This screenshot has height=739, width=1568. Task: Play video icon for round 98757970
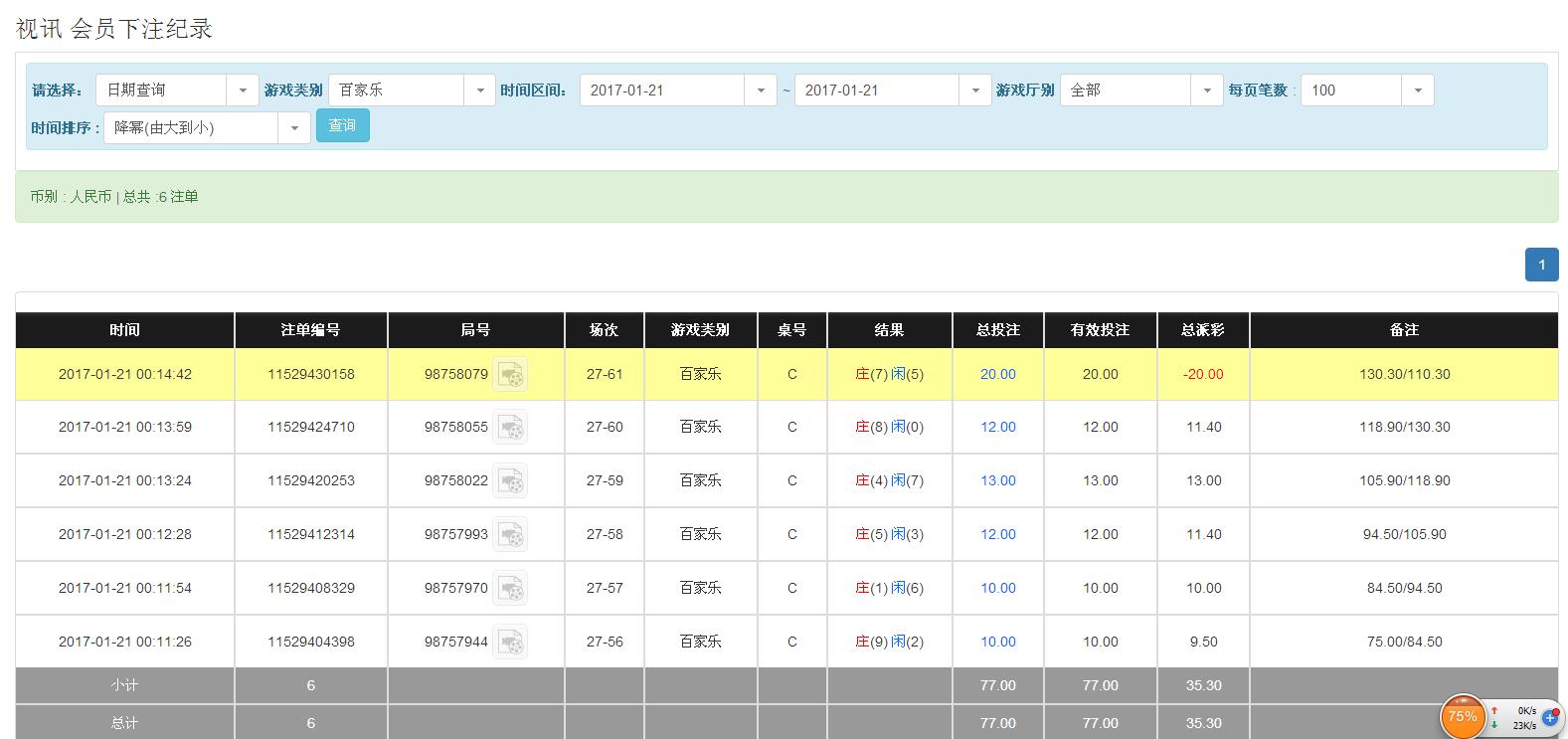coord(510,589)
